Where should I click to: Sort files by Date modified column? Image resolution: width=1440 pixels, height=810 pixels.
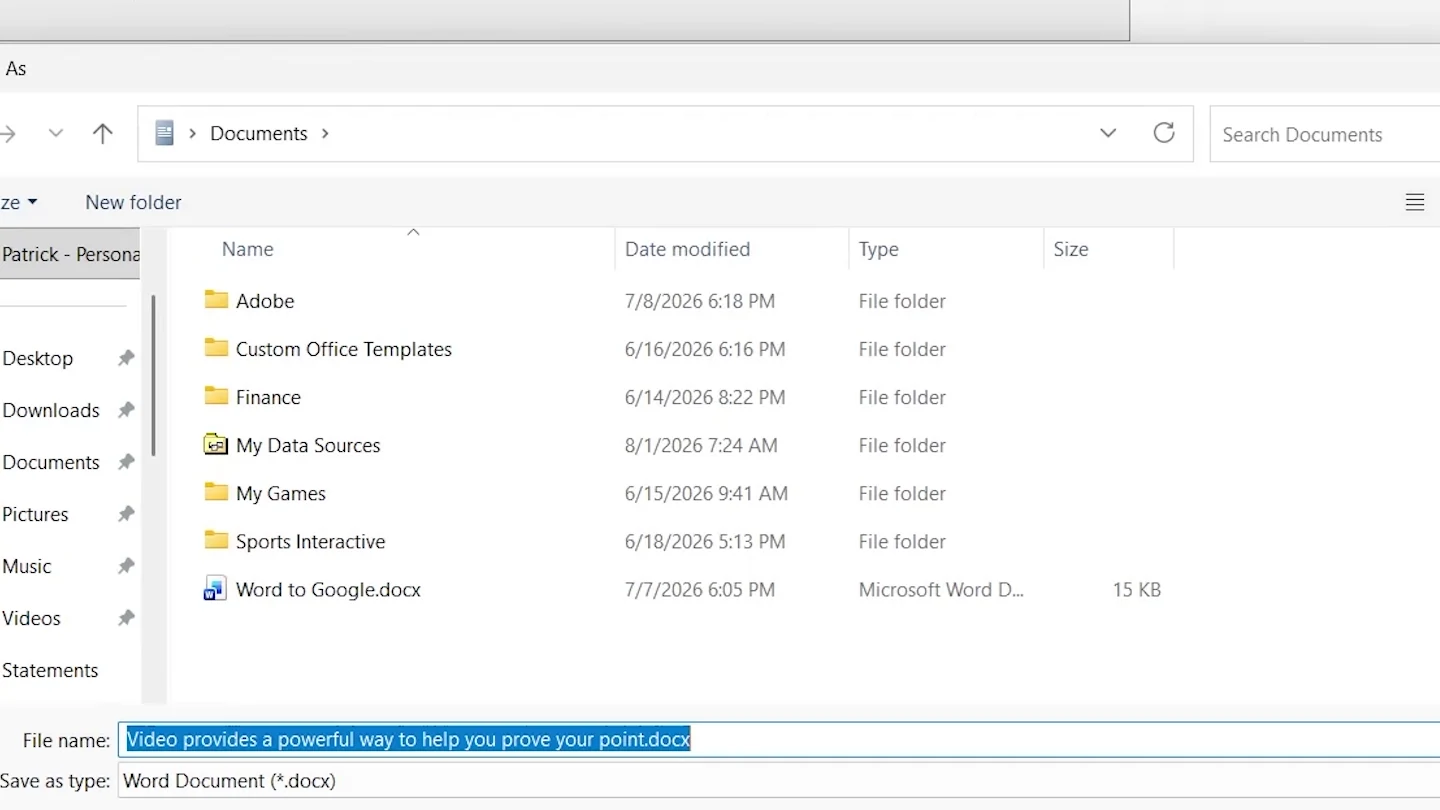coord(687,249)
